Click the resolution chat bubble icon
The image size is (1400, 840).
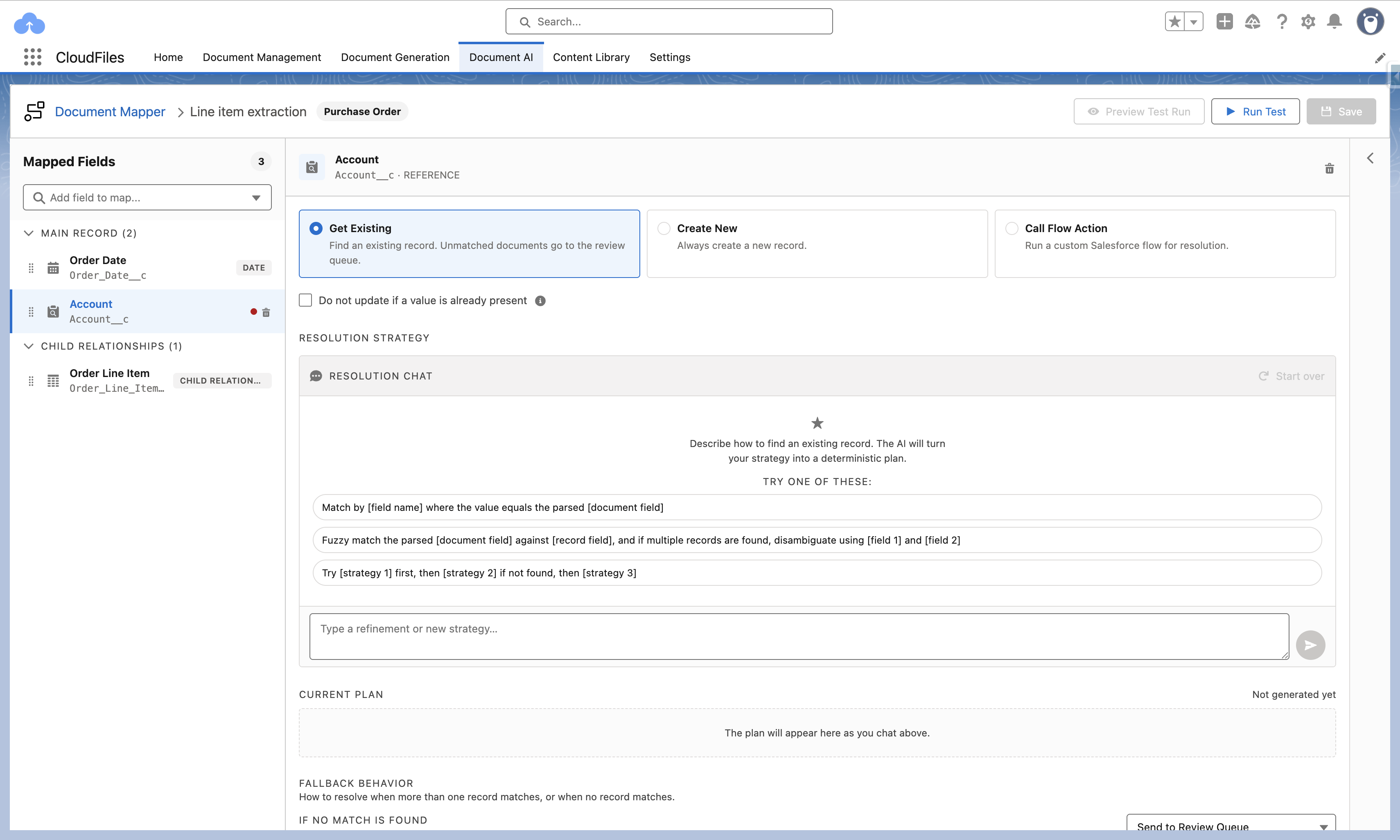click(x=316, y=376)
